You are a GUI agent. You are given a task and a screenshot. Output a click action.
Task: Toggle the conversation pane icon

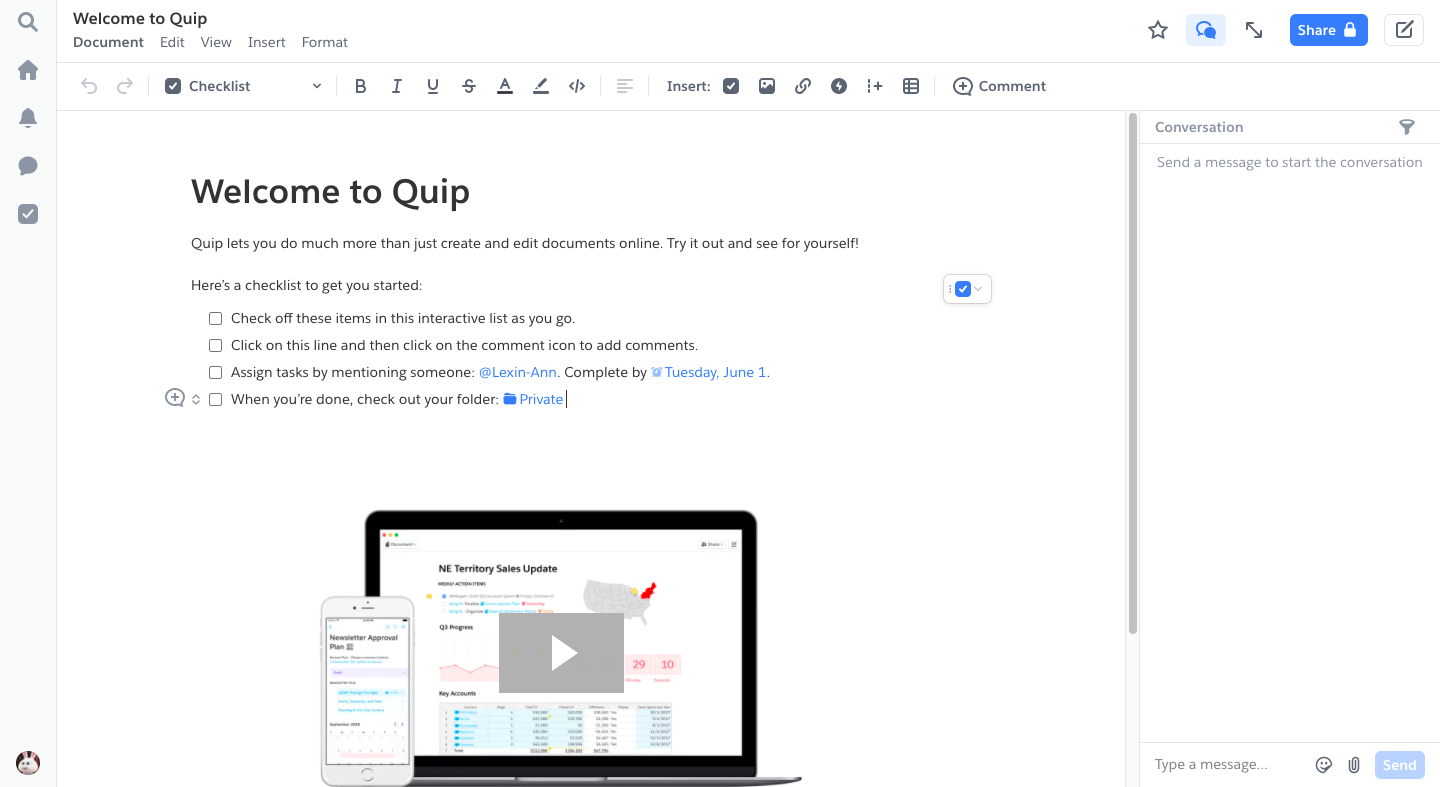coord(1206,30)
